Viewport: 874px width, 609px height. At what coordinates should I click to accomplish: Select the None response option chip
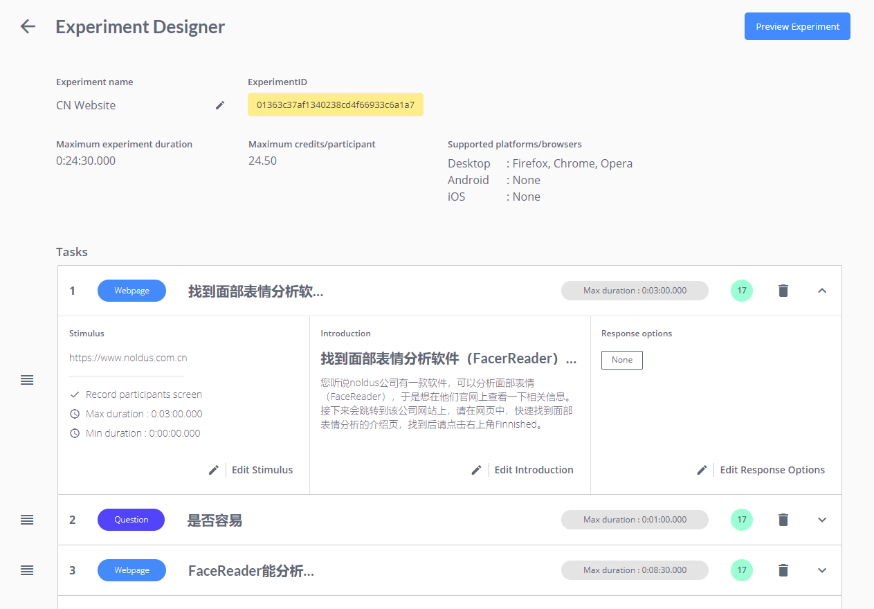pyautogui.click(x=621, y=359)
